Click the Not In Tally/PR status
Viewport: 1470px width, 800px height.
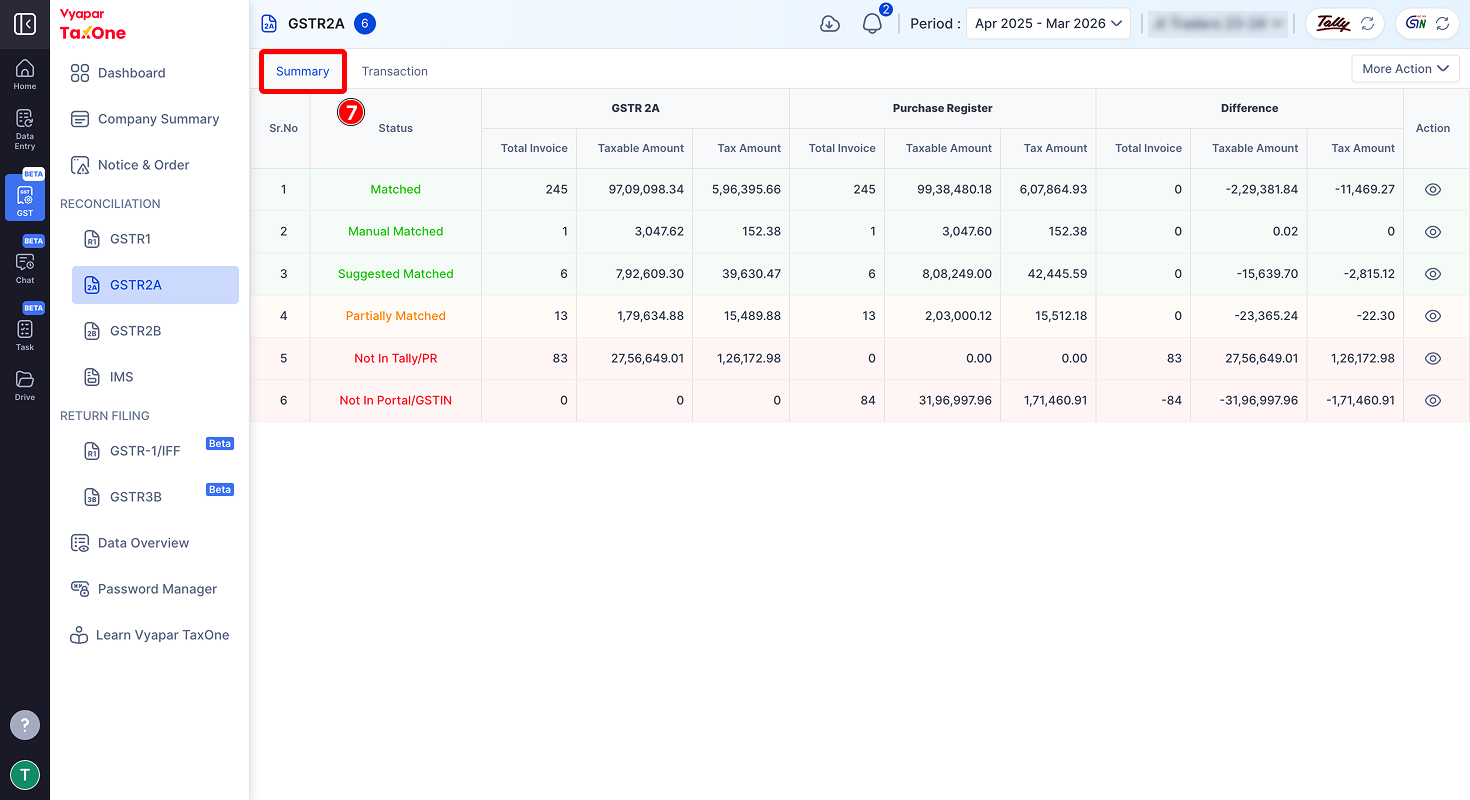[395, 358]
